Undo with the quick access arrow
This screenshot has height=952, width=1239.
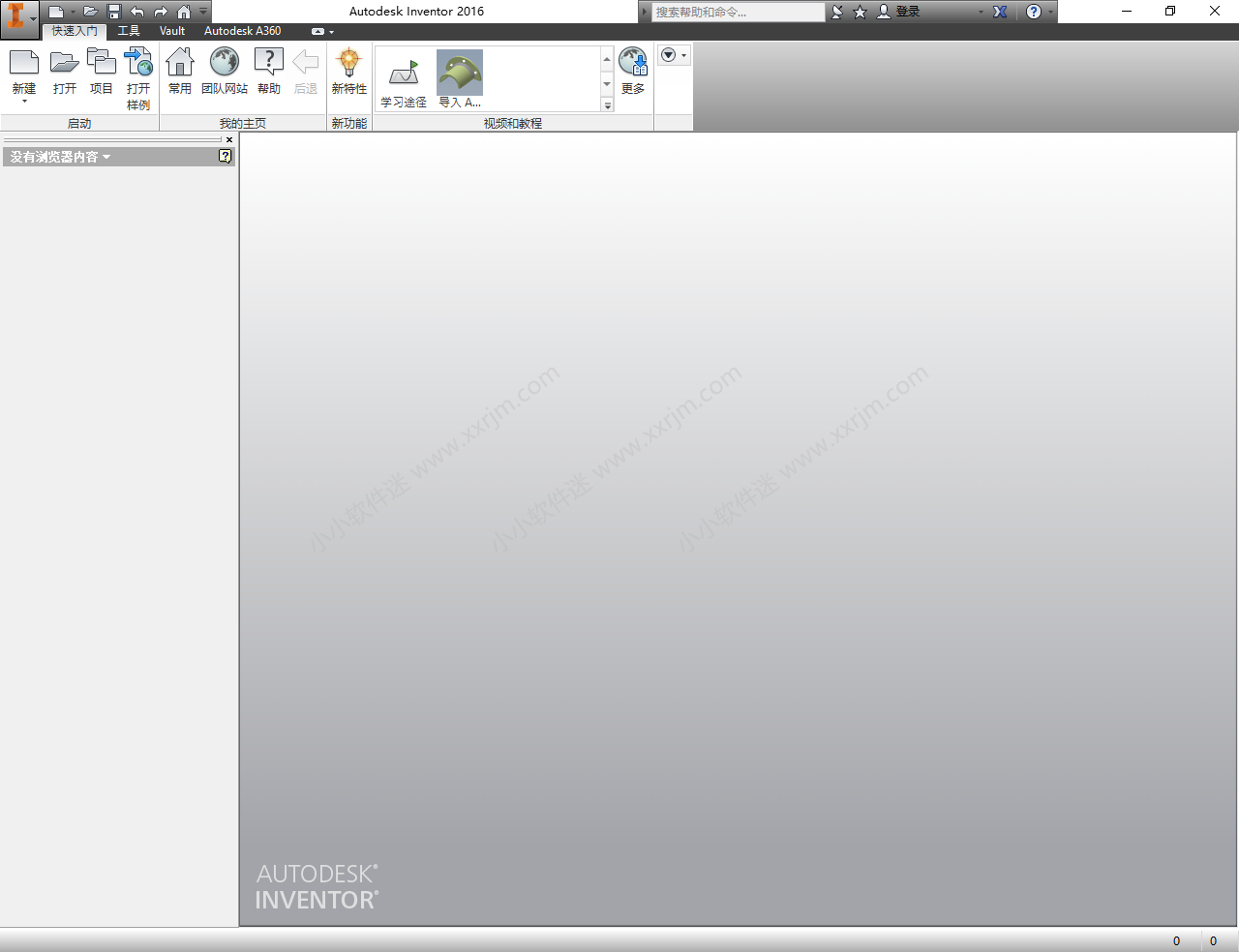(137, 12)
